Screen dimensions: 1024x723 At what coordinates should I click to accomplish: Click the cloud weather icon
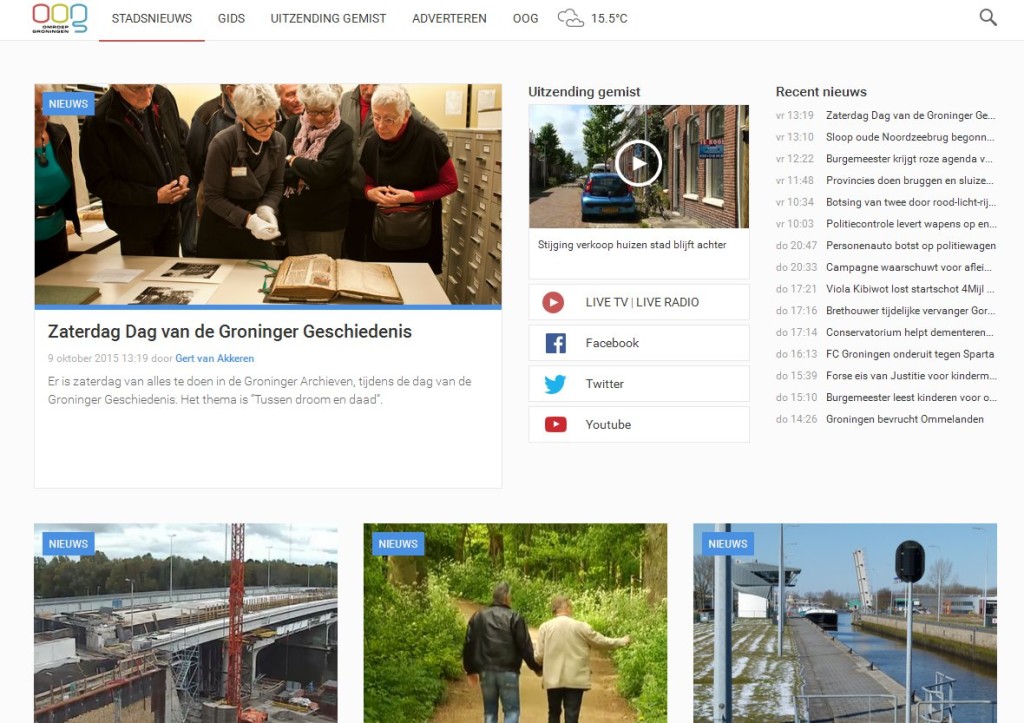click(x=571, y=18)
